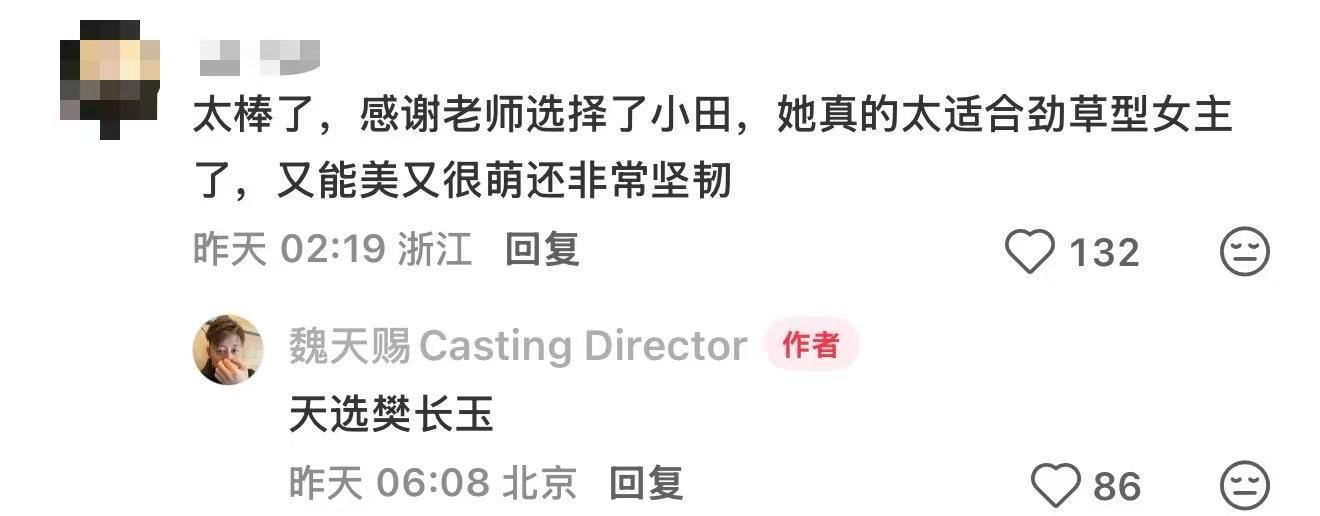Screen dimensions: 1320x516
Task: Tap the timestamp 昨天 02:19
Action: 289,250
